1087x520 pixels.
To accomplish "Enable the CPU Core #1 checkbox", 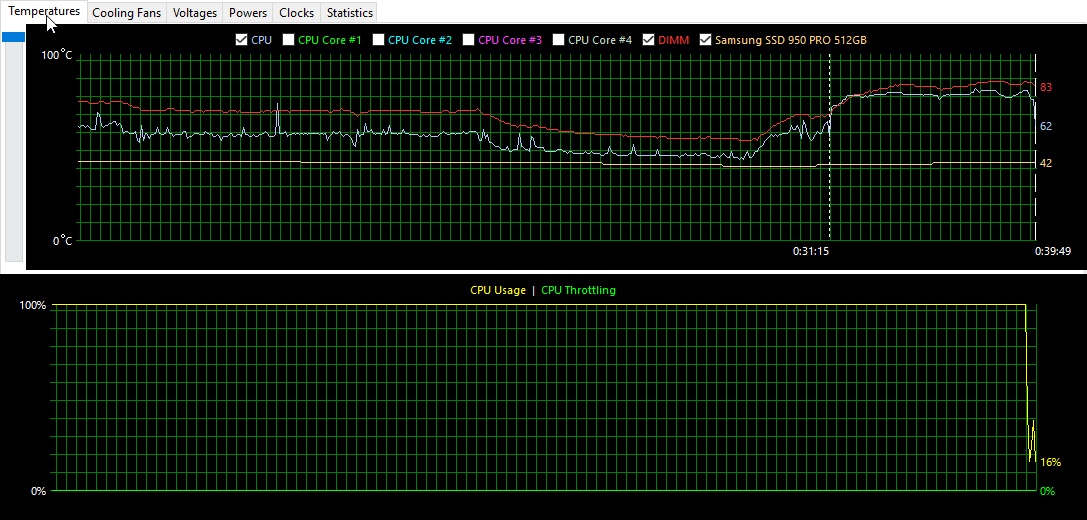I will tap(289, 40).
